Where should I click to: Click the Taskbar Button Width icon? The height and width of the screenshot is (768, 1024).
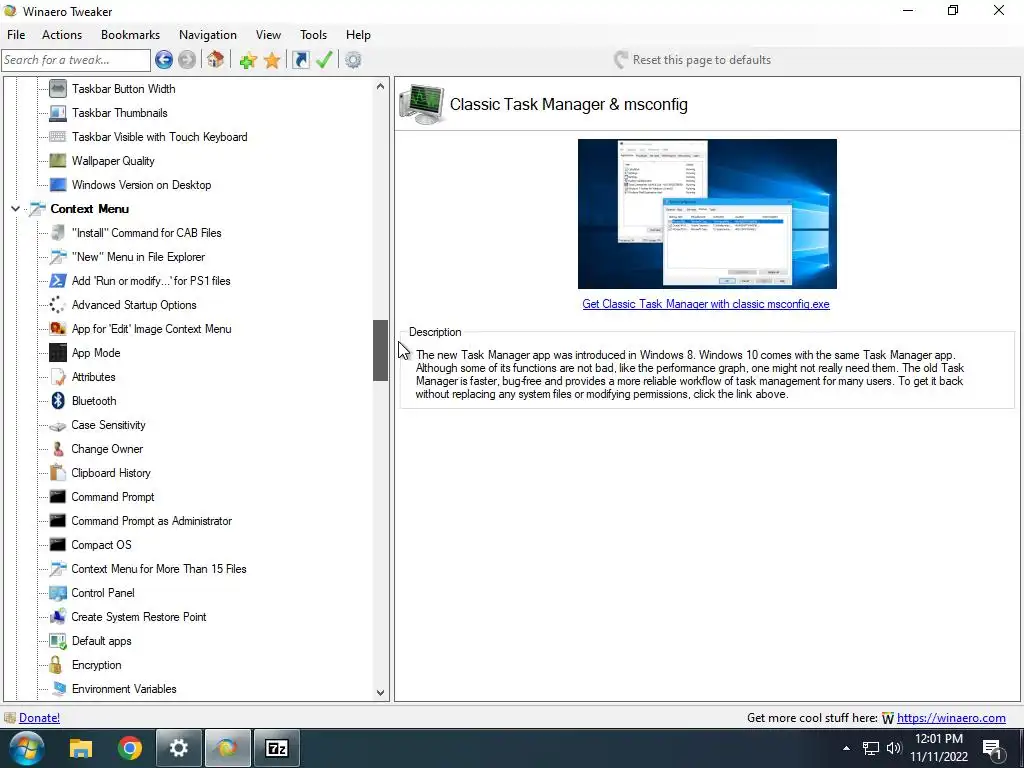coord(57,89)
